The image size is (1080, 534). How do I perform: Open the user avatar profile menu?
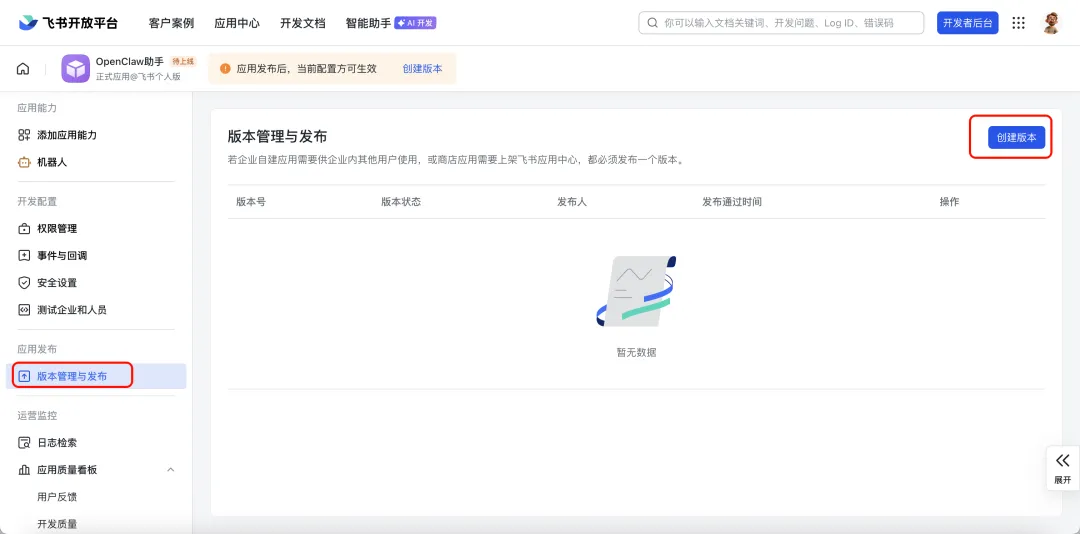point(1050,23)
